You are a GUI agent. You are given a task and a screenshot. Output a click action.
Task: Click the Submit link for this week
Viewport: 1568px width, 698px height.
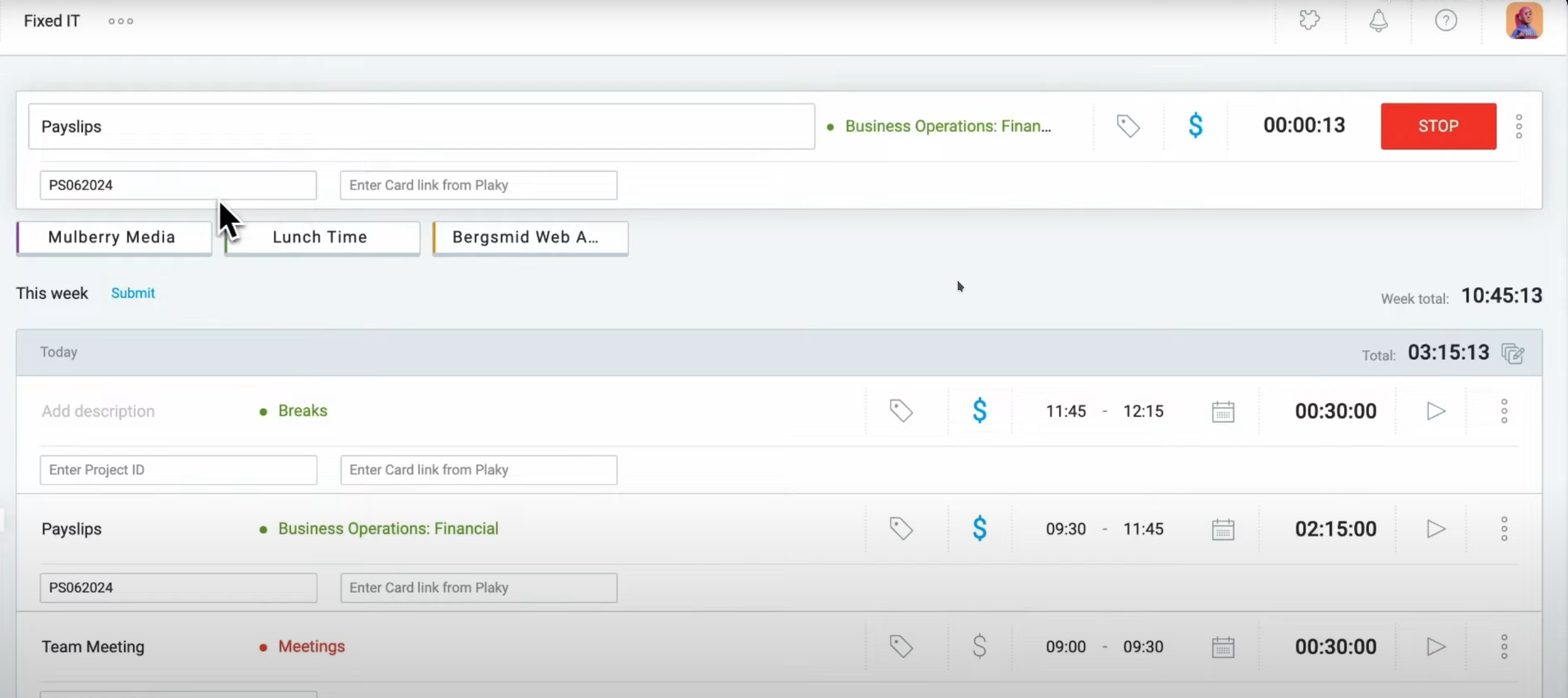[x=133, y=293]
